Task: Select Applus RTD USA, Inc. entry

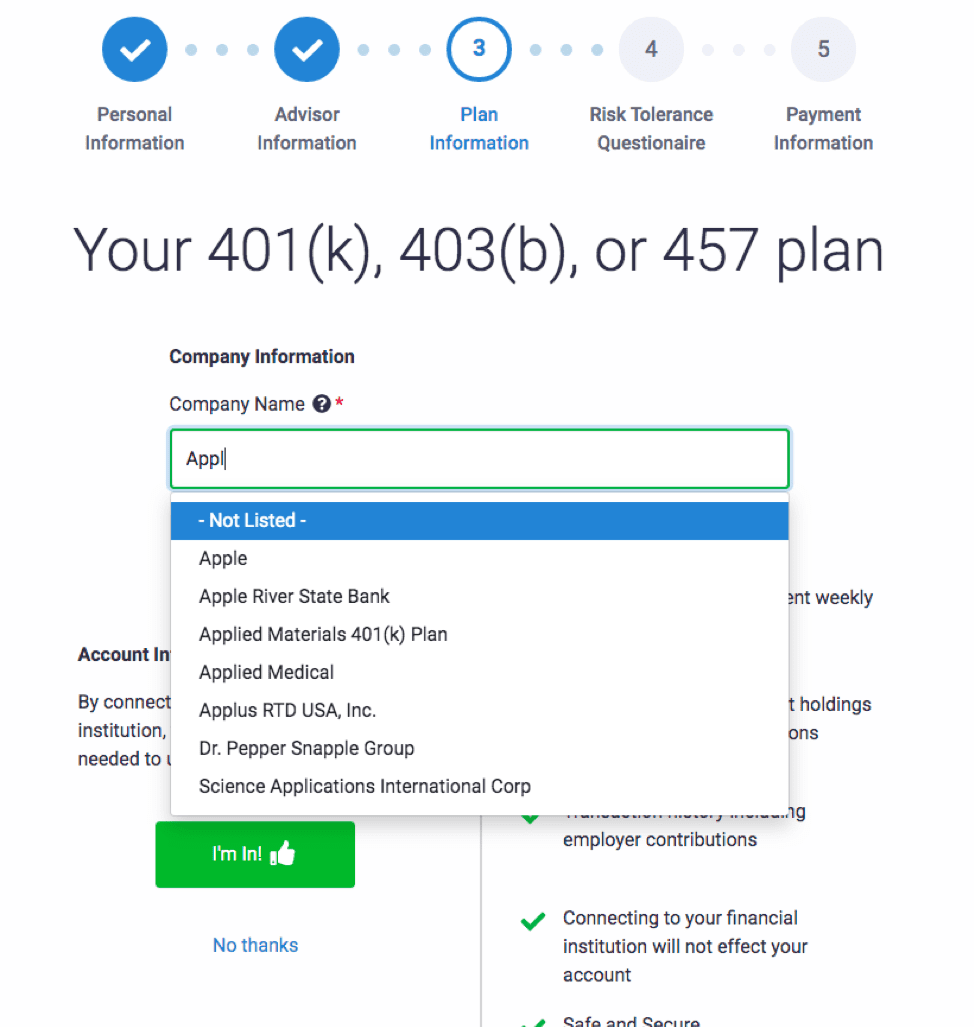Action: [x=287, y=710]
